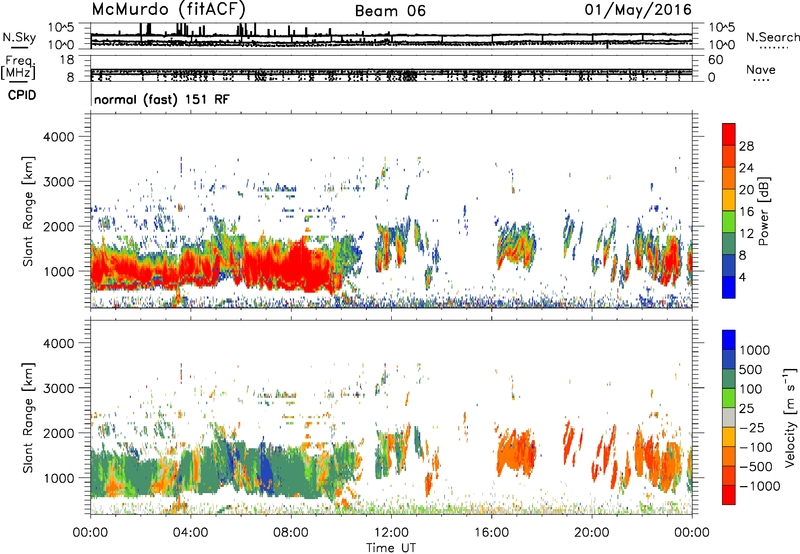The width and height of the screenshot is (800, 554).
Task: Click the '25' velocity colorbar label
Action: 746,409
